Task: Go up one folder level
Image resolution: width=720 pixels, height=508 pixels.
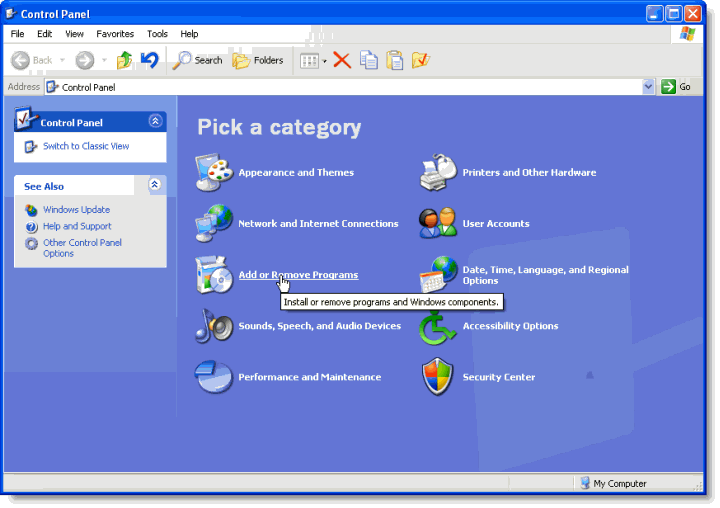Action: pos(124,60)
